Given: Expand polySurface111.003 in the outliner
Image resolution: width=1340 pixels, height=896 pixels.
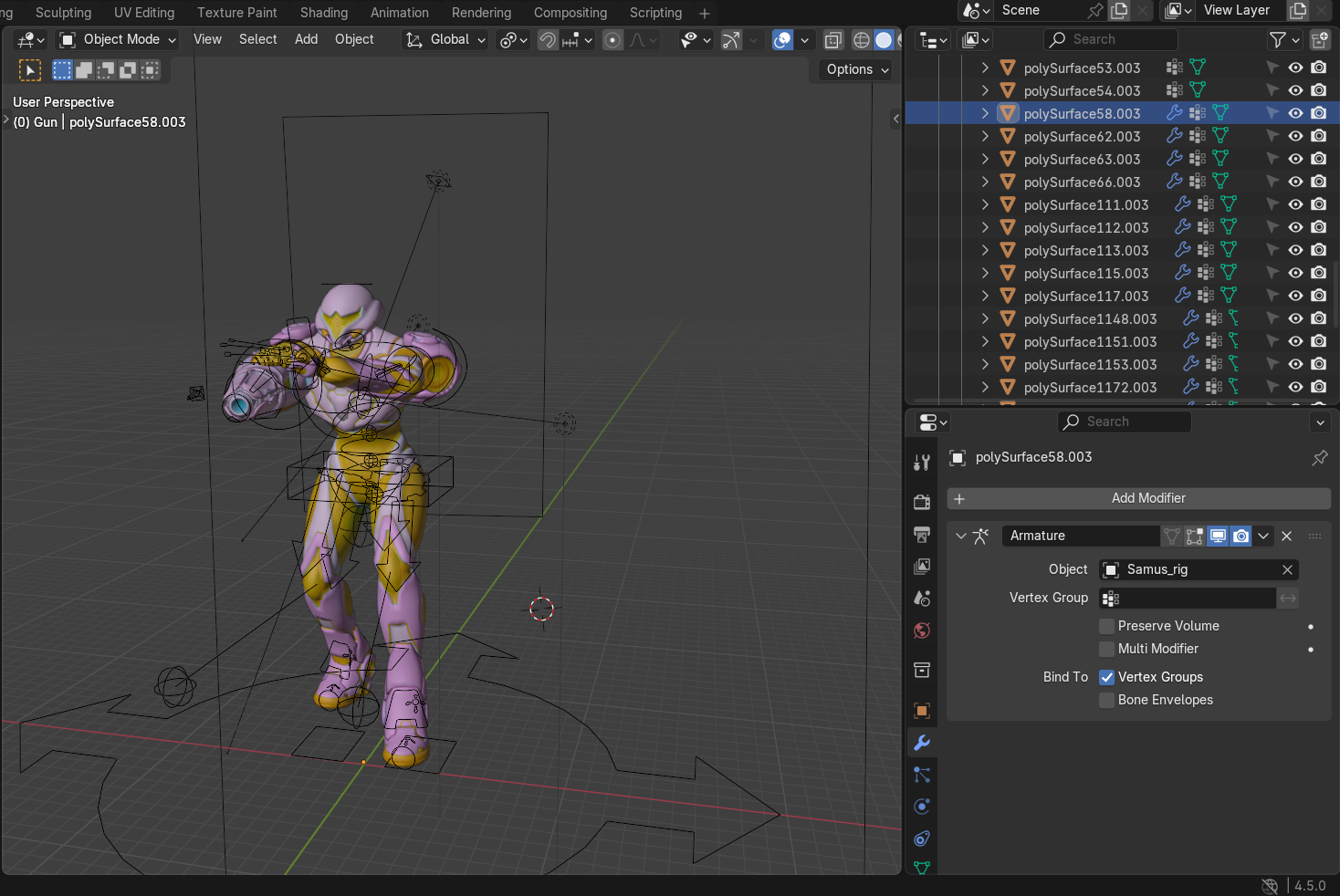Looking at the screenshot, I should (x=985, y=204).
